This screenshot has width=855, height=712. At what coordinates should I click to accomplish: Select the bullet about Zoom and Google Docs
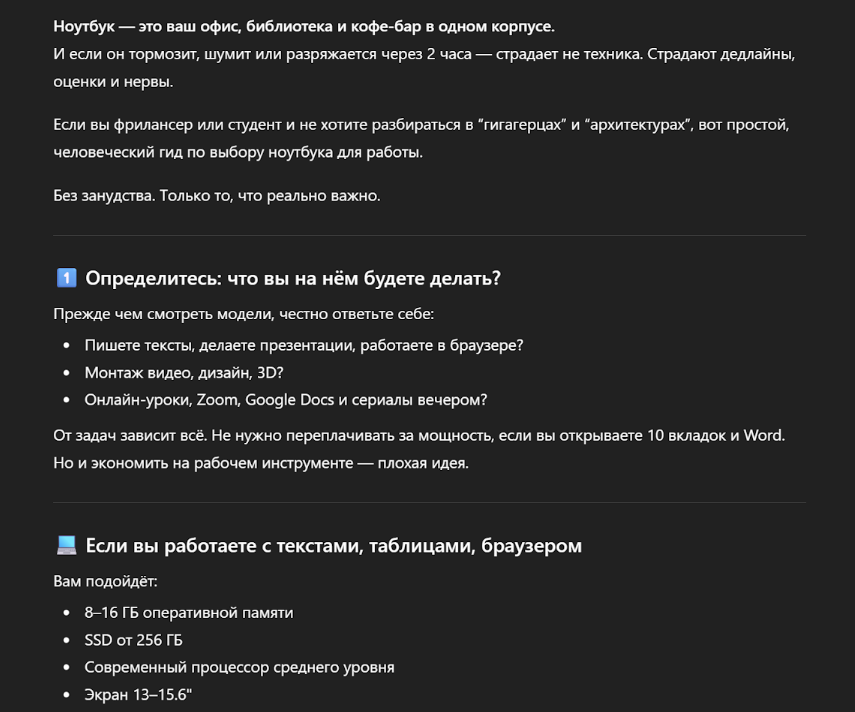point(286,400)
